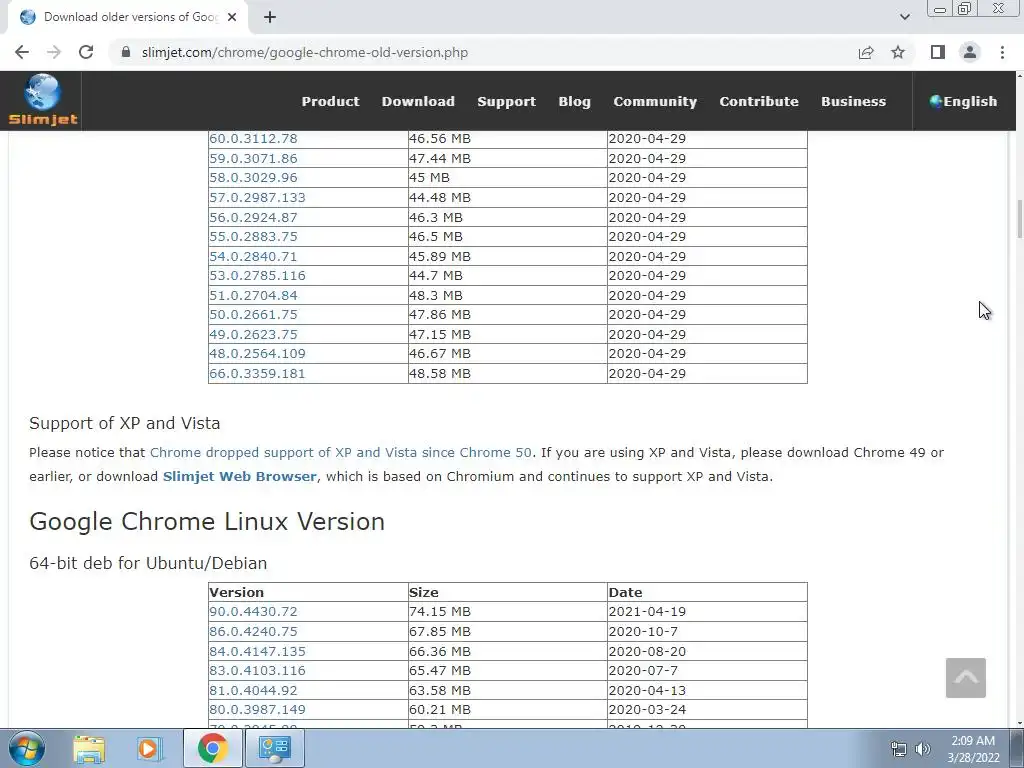1024x768 pixels.
Task: Download Linux version 80.0.3987.149
Action: tap(257, 709)
